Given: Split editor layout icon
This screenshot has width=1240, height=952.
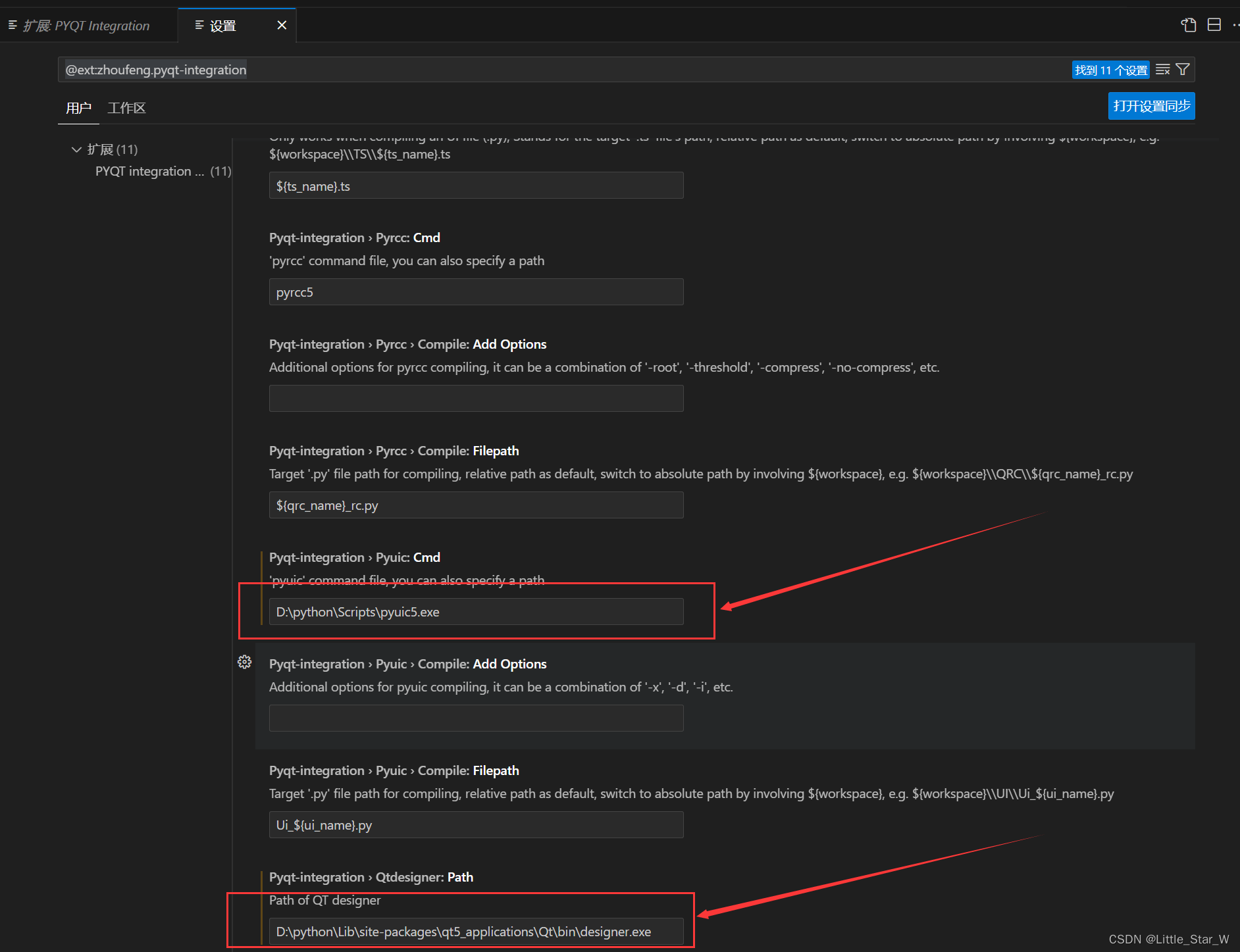Looking at the screenshot, I should (1214, 25).
